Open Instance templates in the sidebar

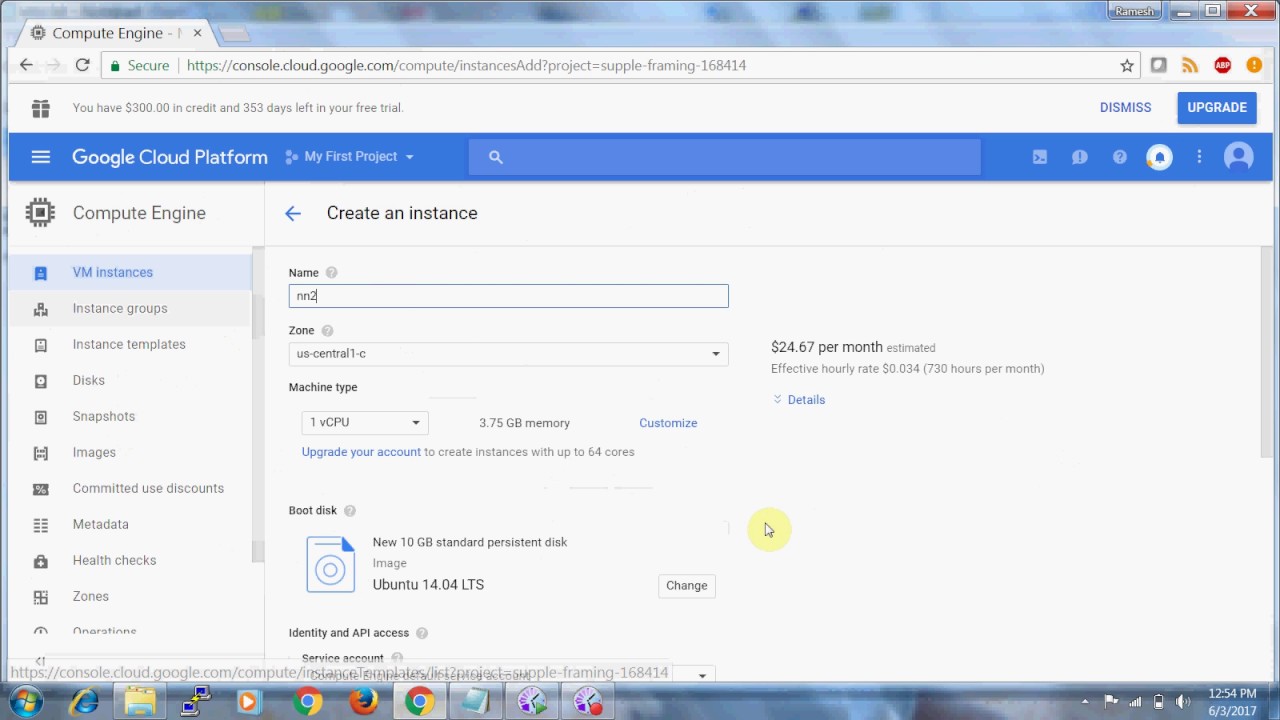pos(130,344)
